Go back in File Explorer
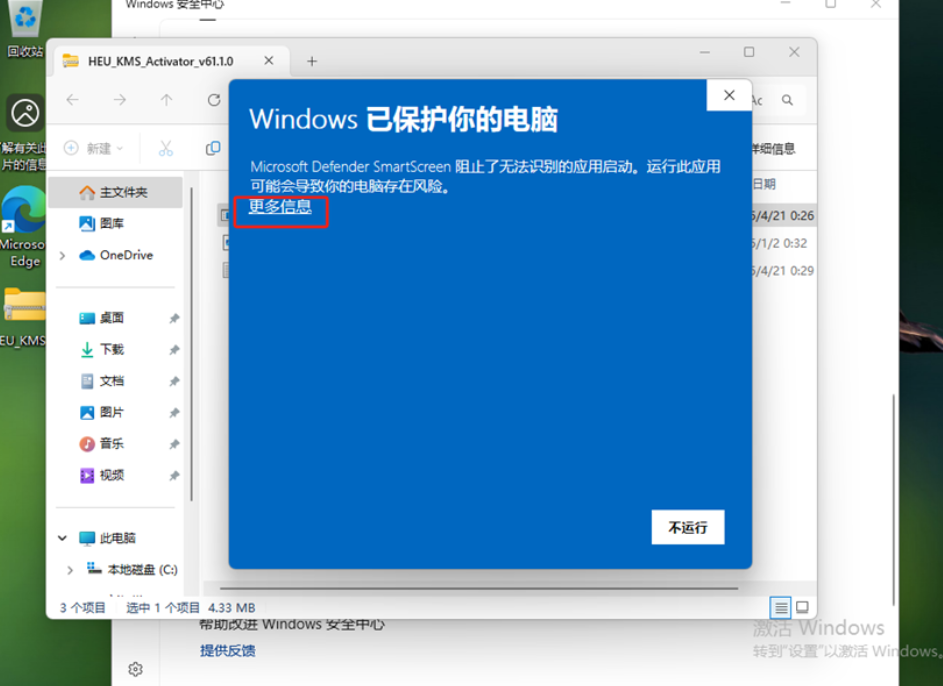The image size is (943, 686). (73, 100)
